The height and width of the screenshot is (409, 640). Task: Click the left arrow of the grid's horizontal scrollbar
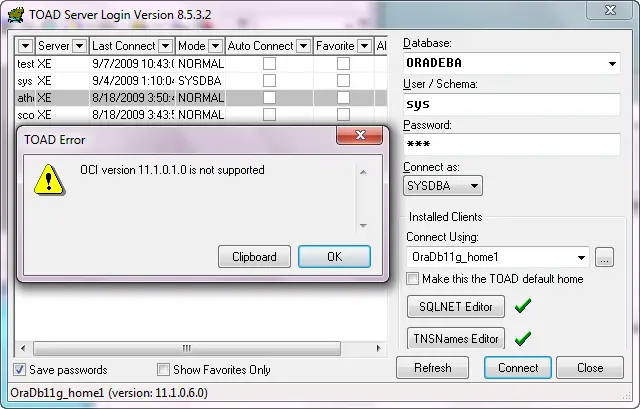pyautogui.click(x=23, y=348)
